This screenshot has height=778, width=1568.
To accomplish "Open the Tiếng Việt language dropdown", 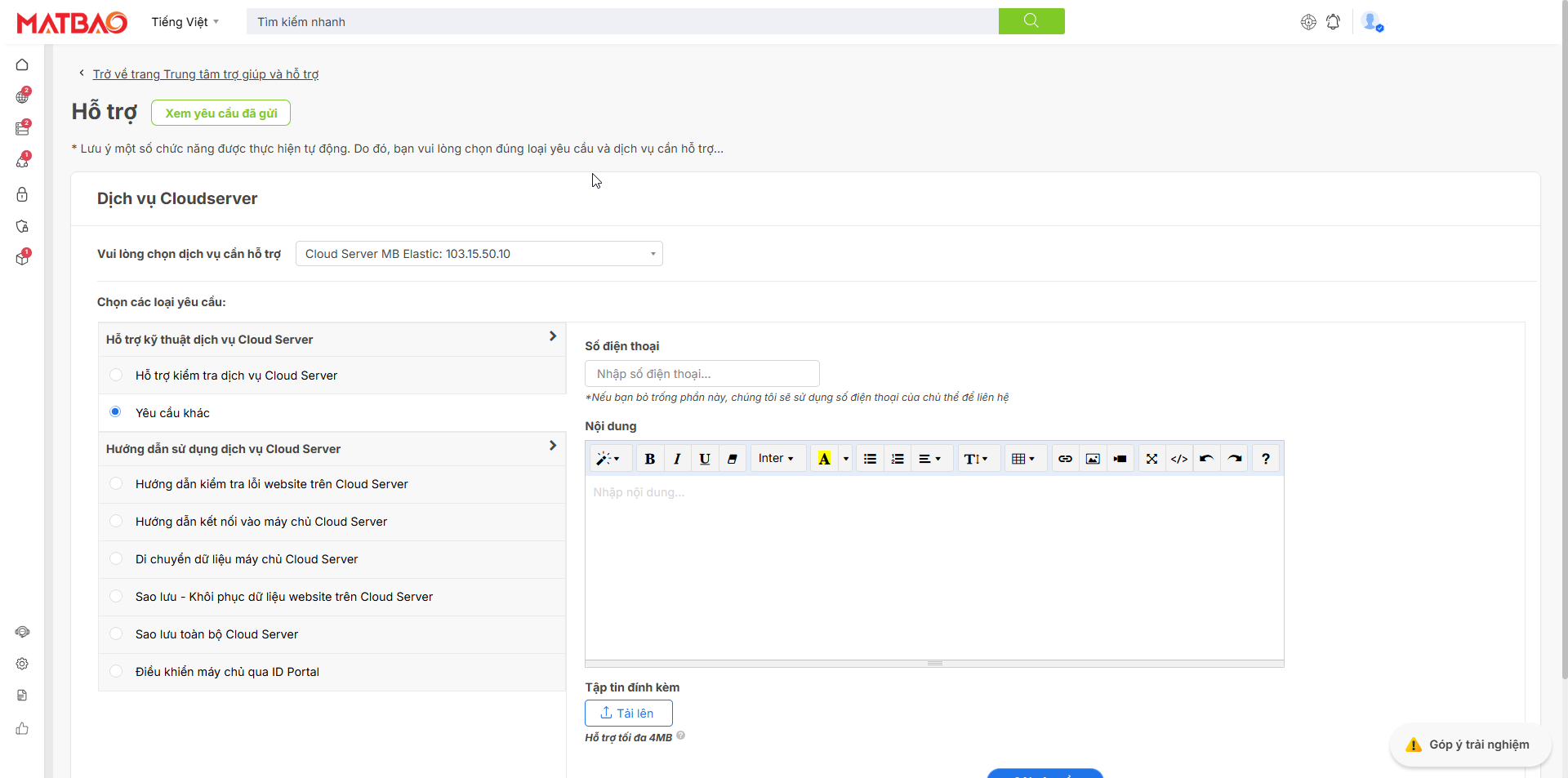I will click(x=185, y=22).
